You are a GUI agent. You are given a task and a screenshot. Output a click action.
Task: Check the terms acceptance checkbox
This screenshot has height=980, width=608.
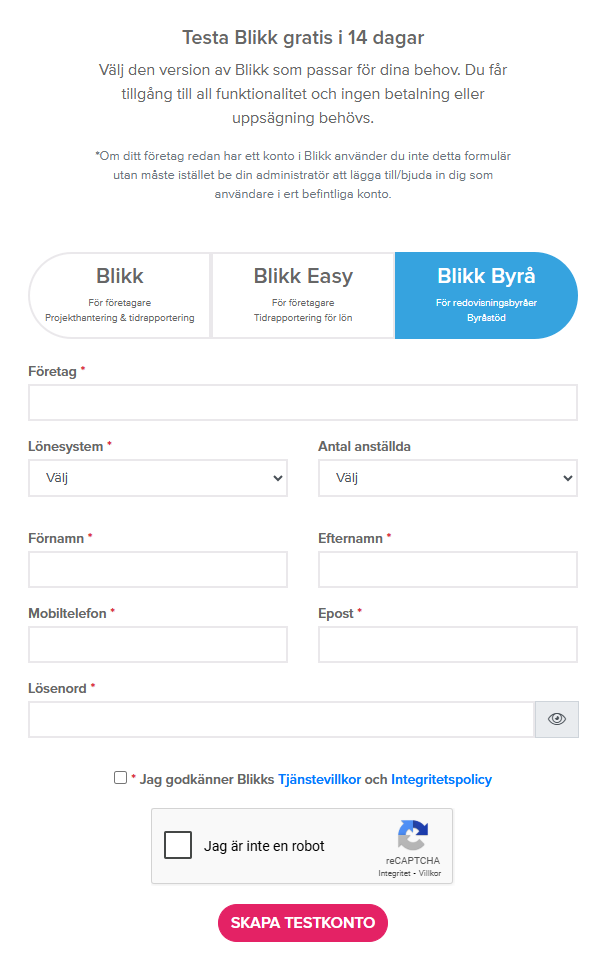[121, 777]
